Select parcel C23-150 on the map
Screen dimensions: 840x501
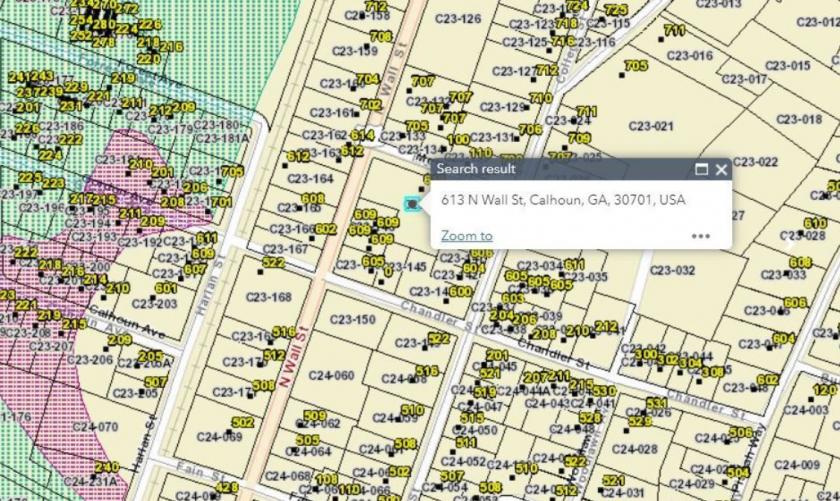(352, 320)
